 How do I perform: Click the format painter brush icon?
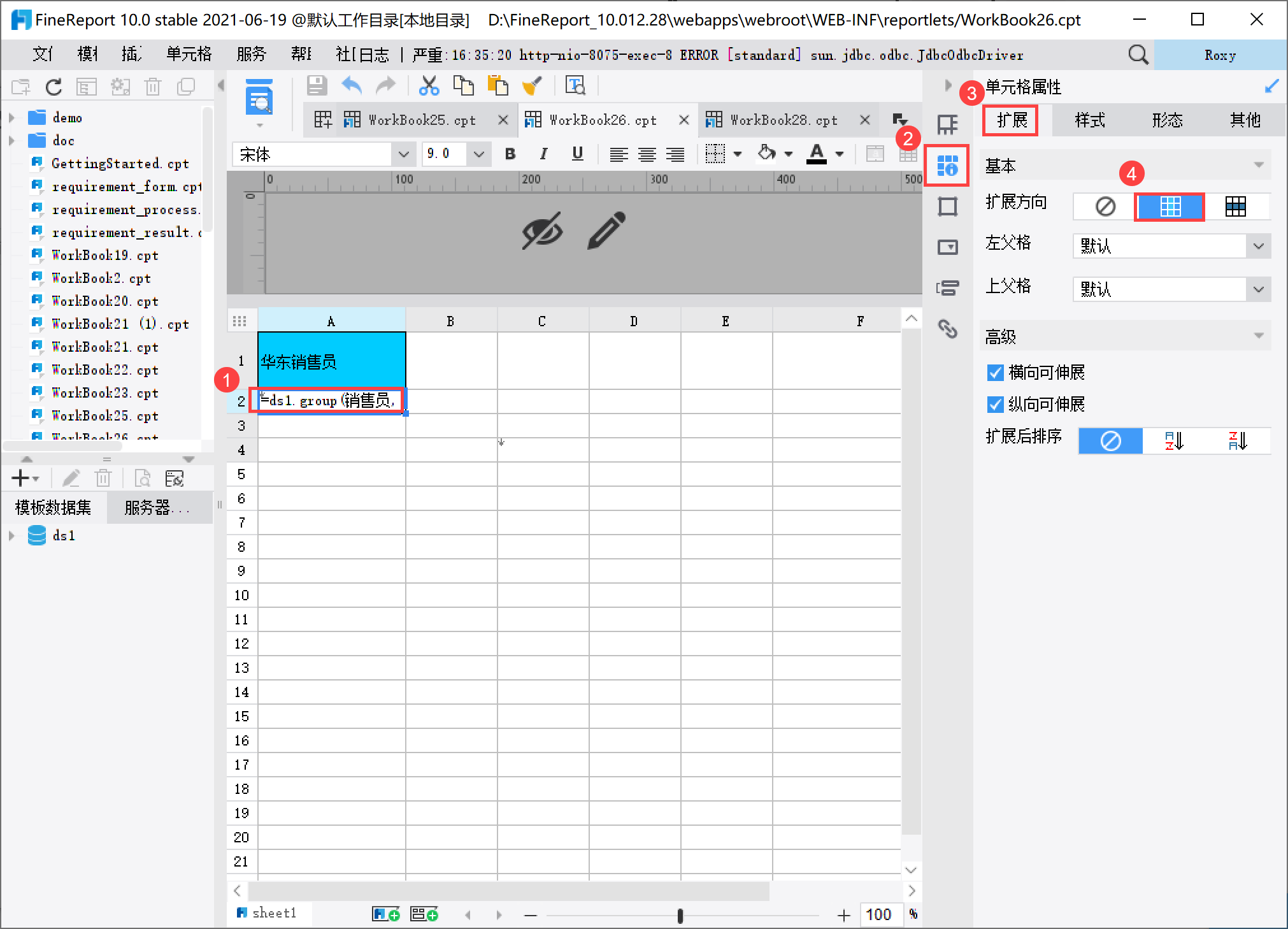(x=531, y=85)
